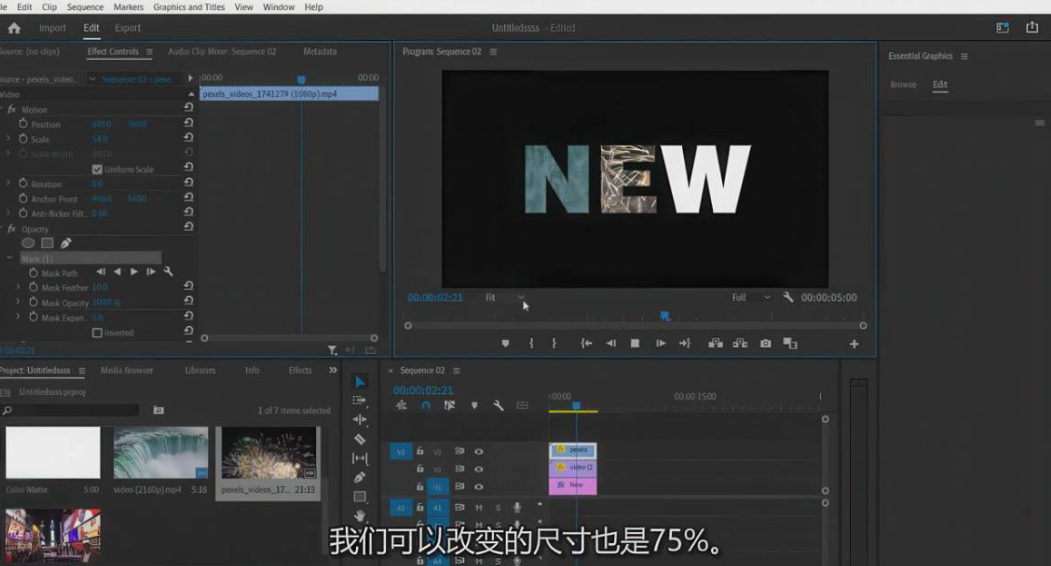The image size is (1051, 566).
Task: Open the Browse tab in Essential Graphics
Action: [x=903, y=85]
